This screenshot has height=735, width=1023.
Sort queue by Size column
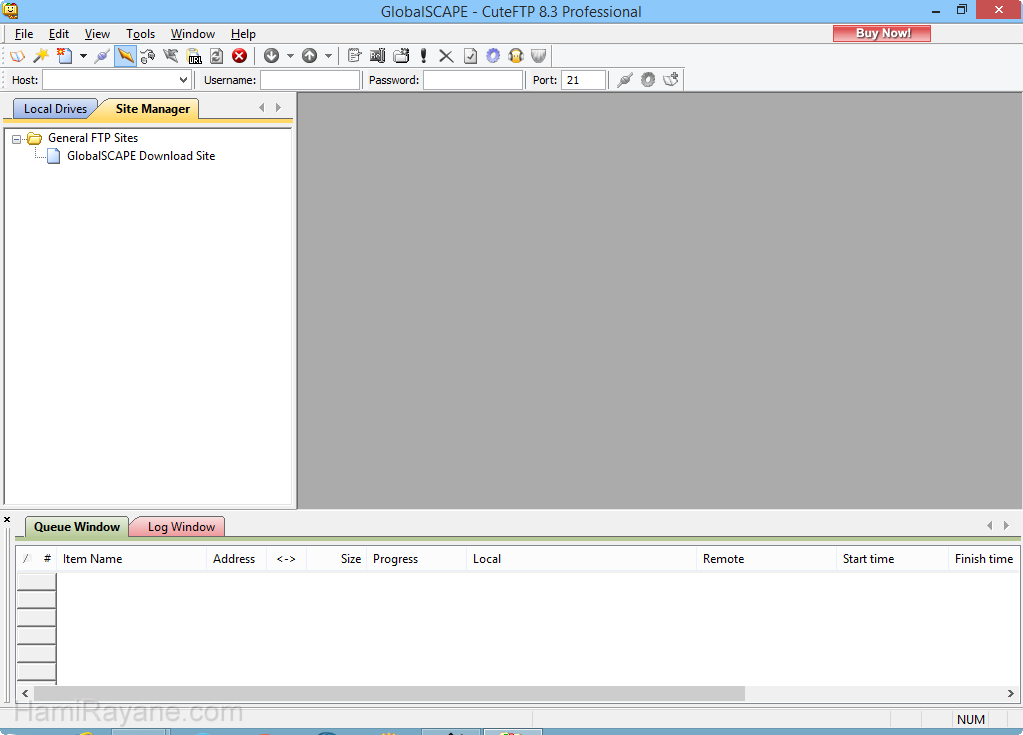(x=337, y=559)
